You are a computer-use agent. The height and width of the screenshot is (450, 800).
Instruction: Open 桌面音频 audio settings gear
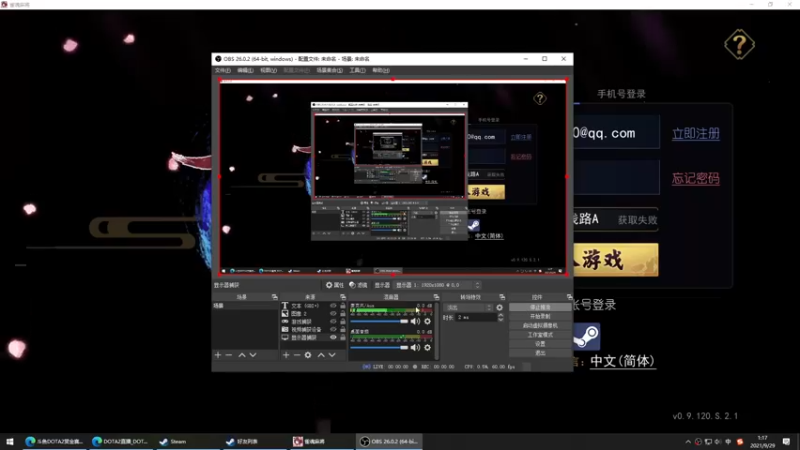pyautogui.click(x=428, y=347)
